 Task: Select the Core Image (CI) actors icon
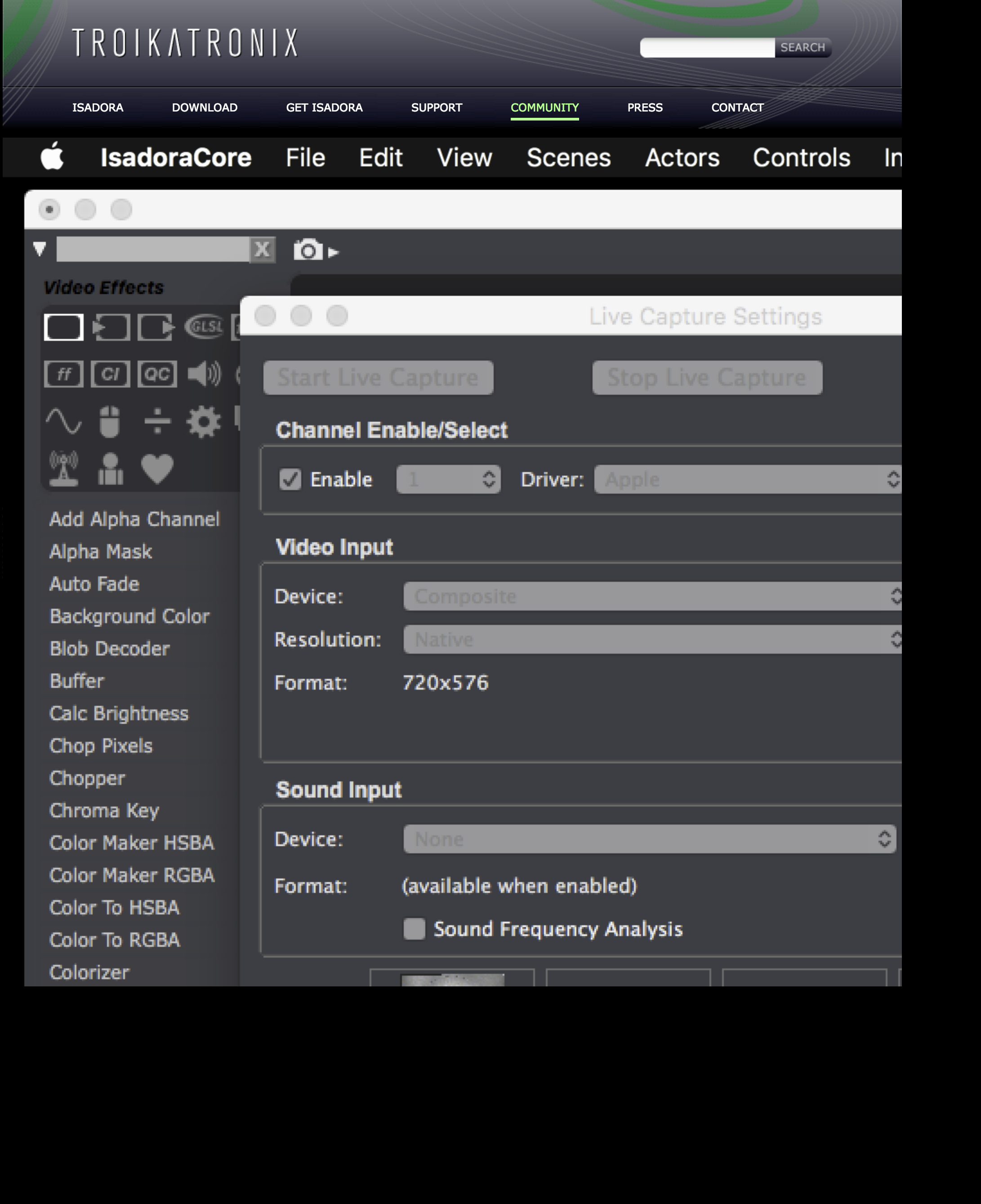coord(110,374)
